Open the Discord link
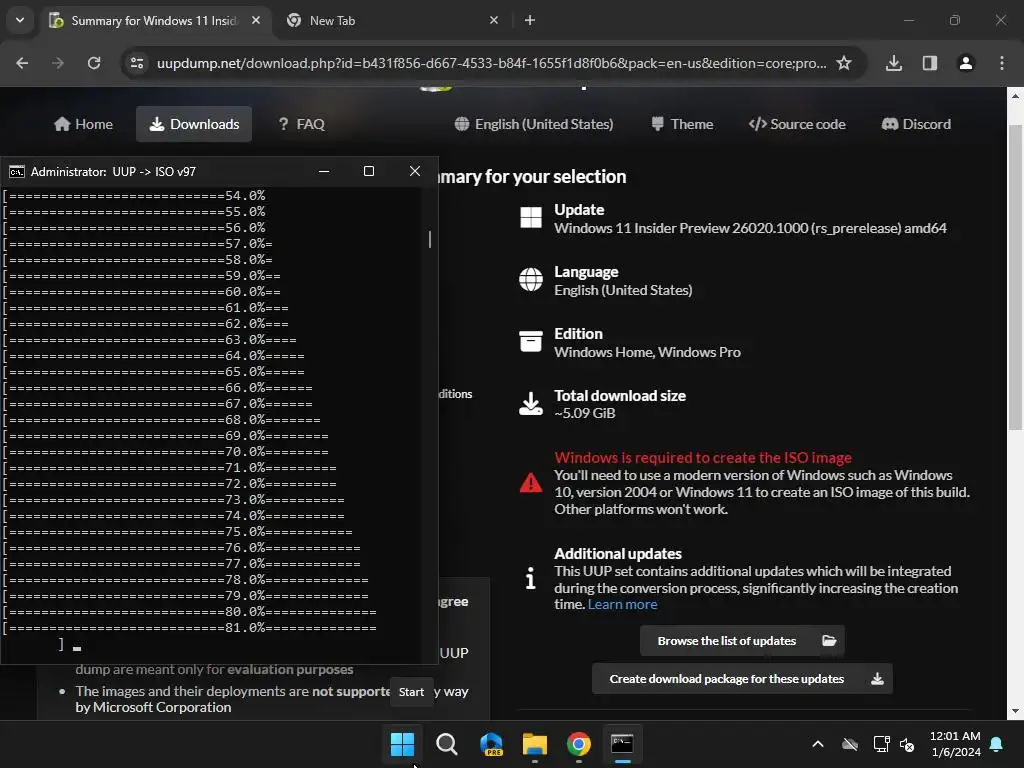This screenshot has height=768, width=1024. tap(916, 124)
